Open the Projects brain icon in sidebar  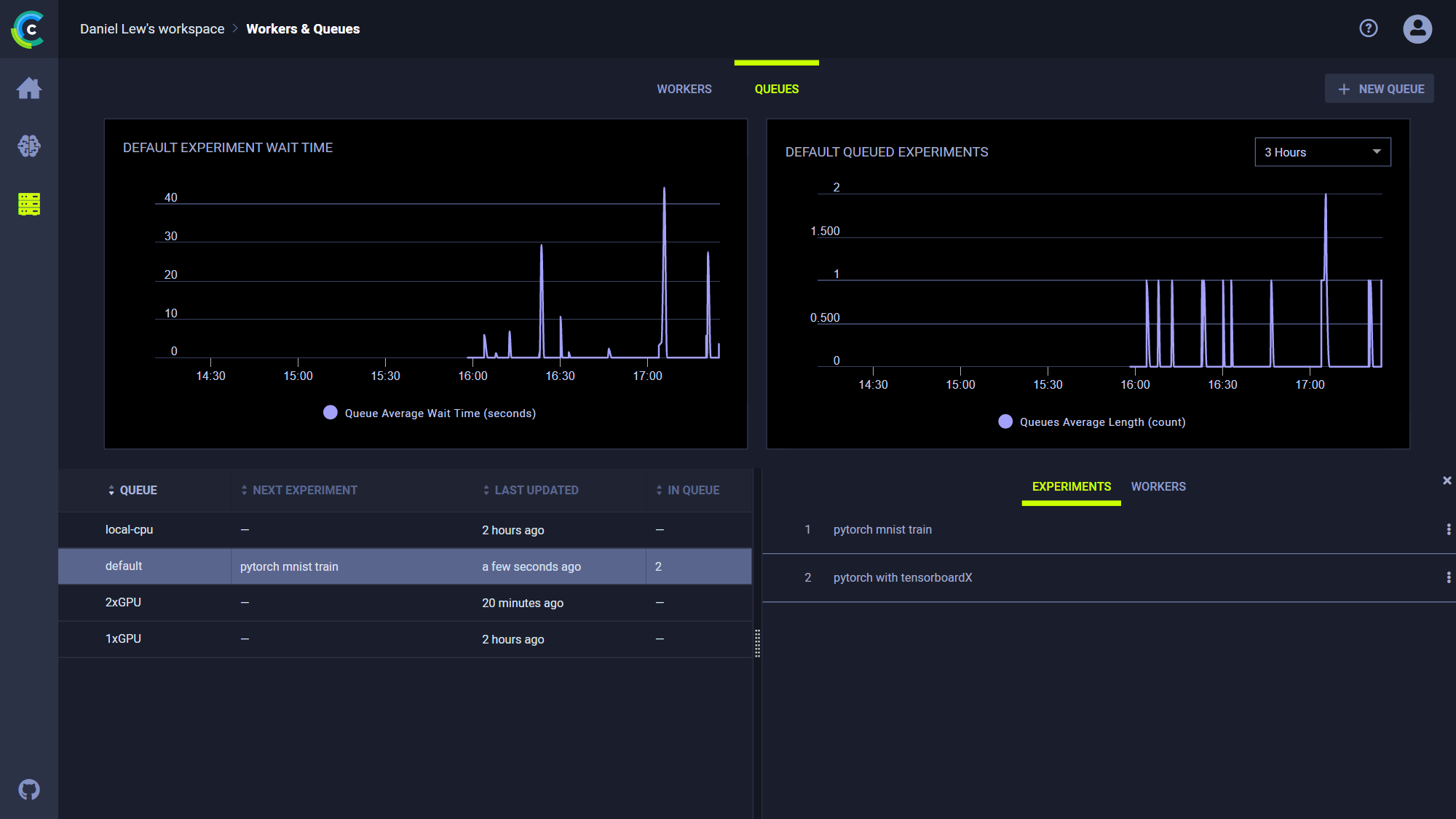click(x=29, y=146)
